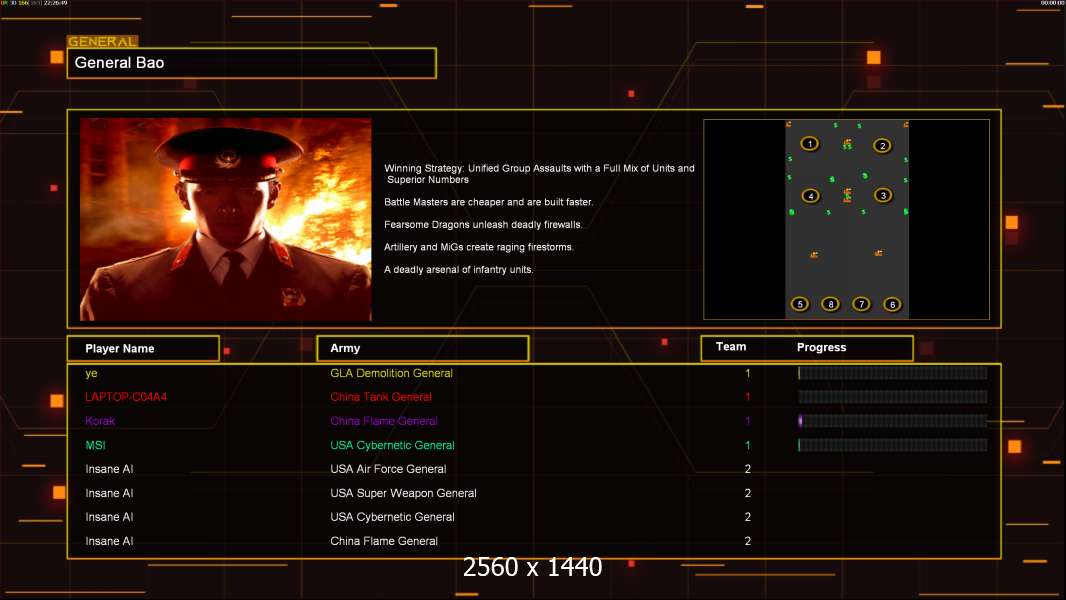
Task: Click start position 6 on the minimap
Action: [x=892, y=304]
